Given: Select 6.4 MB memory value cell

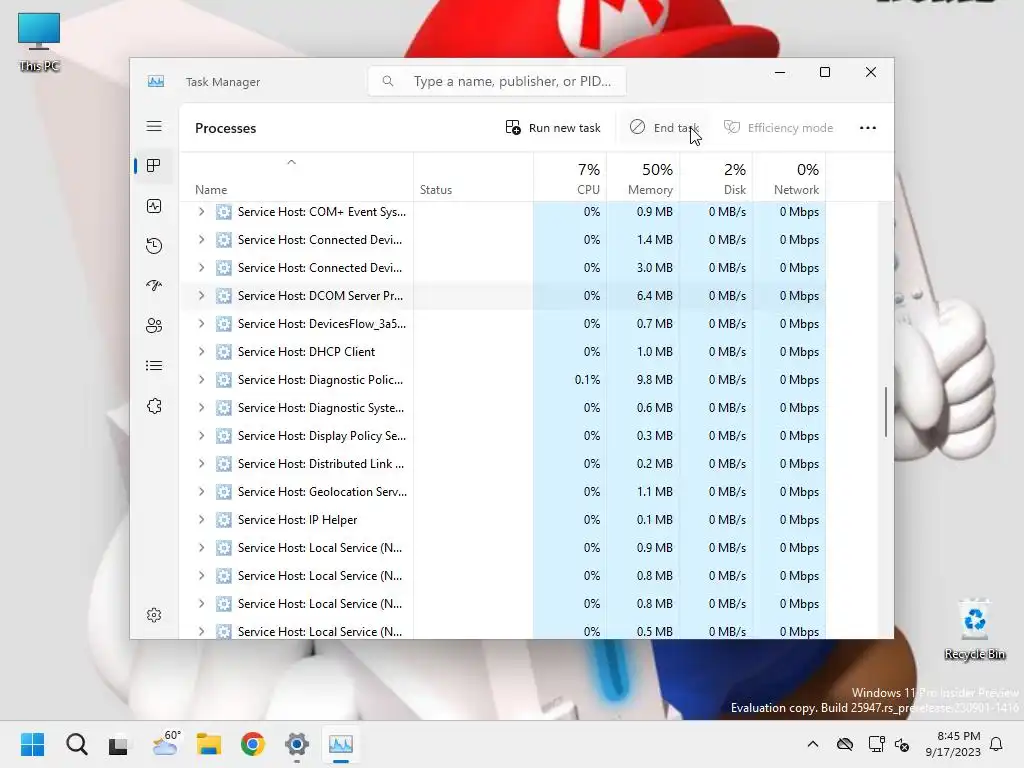Looking at the screenshot, I should (x=643, y=296).
